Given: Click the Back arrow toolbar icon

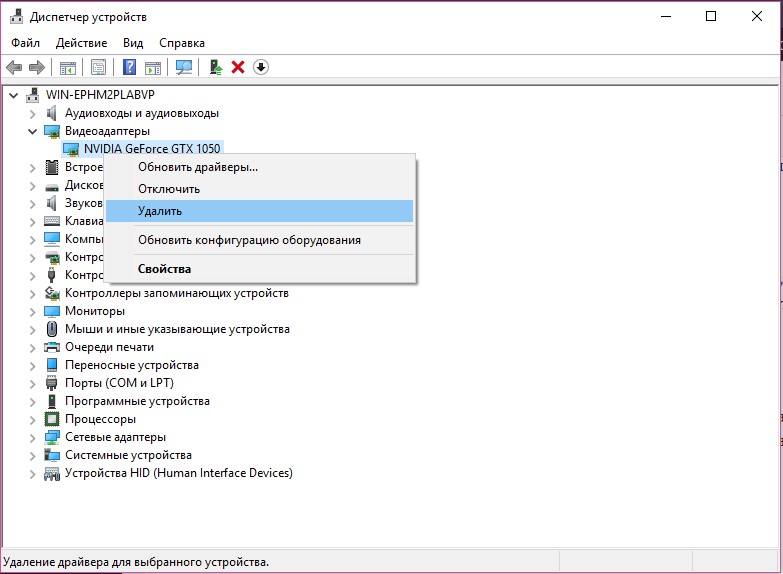Looking at the screenshot, I should [14, 67].
